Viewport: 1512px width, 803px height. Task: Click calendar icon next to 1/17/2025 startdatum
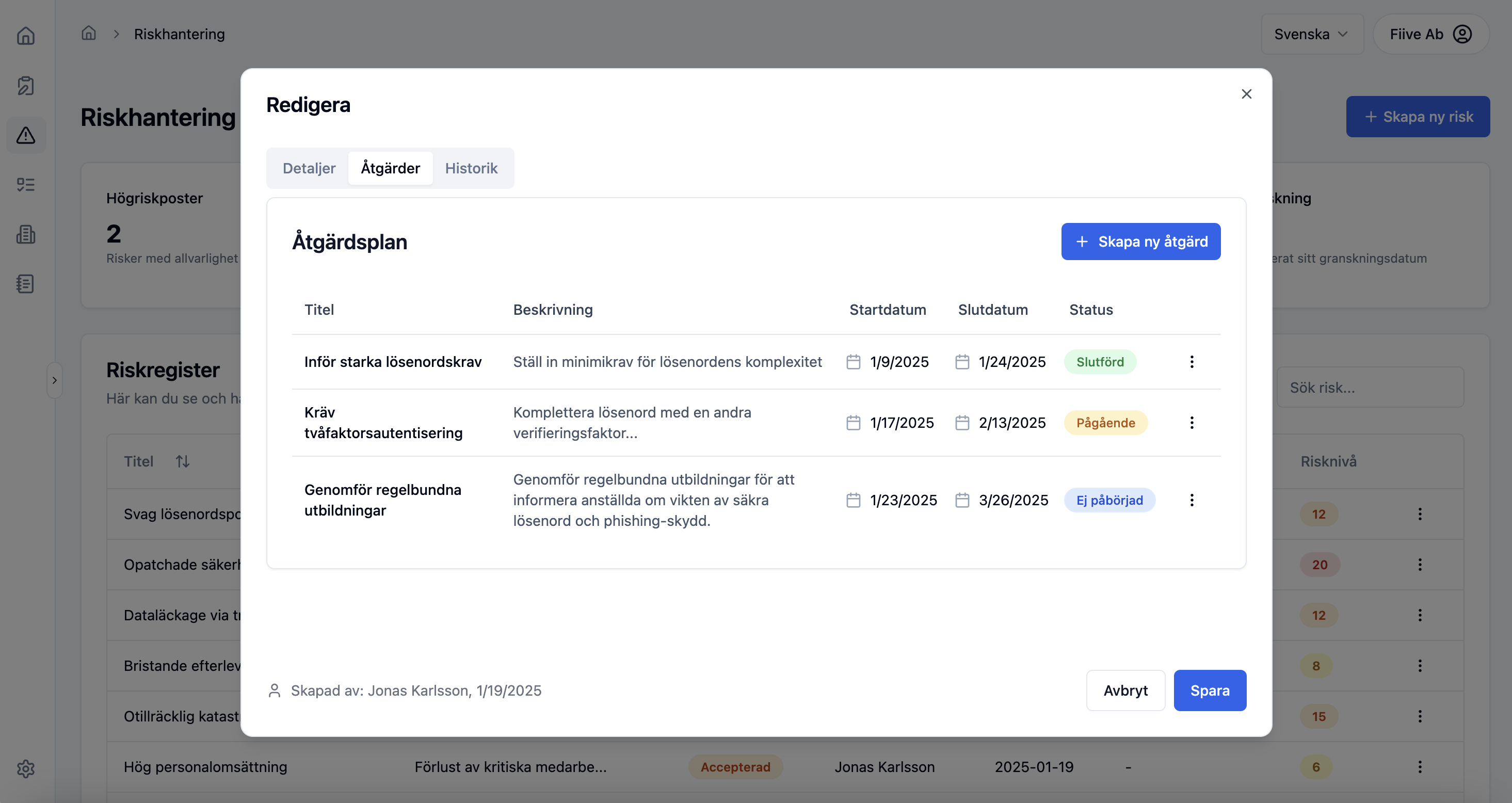click(853, 422)
